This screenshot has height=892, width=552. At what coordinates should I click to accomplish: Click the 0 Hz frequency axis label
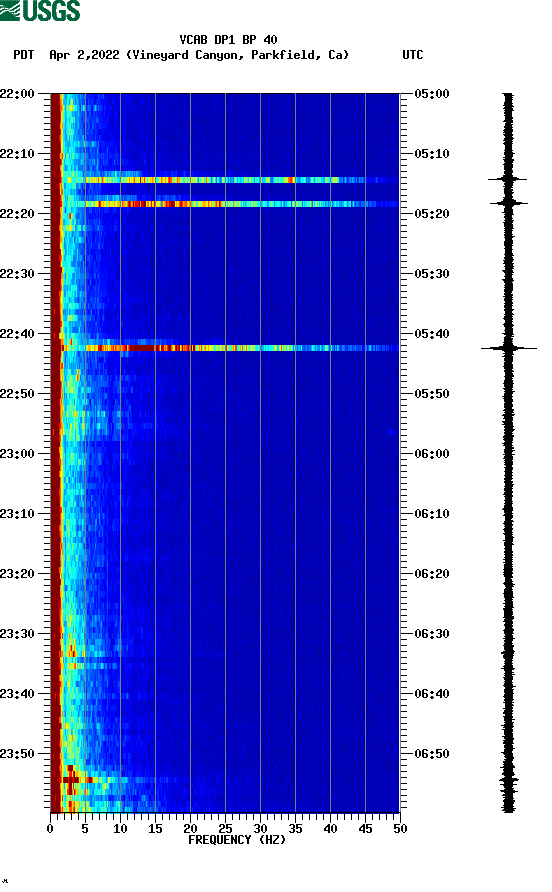[50, 829]
